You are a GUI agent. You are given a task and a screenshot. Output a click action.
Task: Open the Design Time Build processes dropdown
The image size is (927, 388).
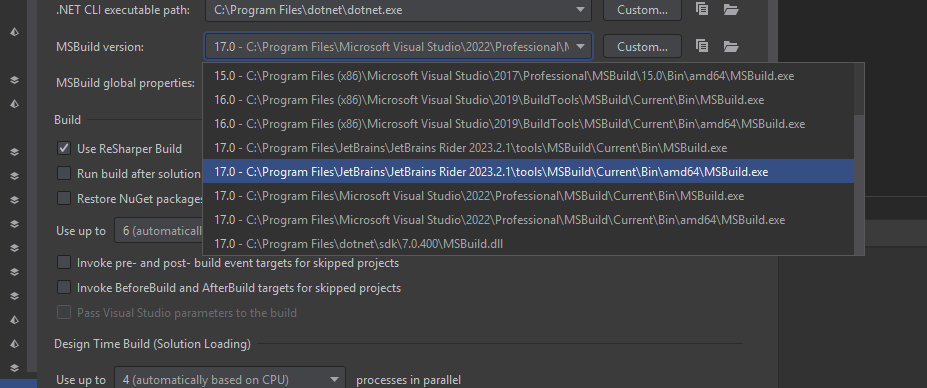(335, 379)
